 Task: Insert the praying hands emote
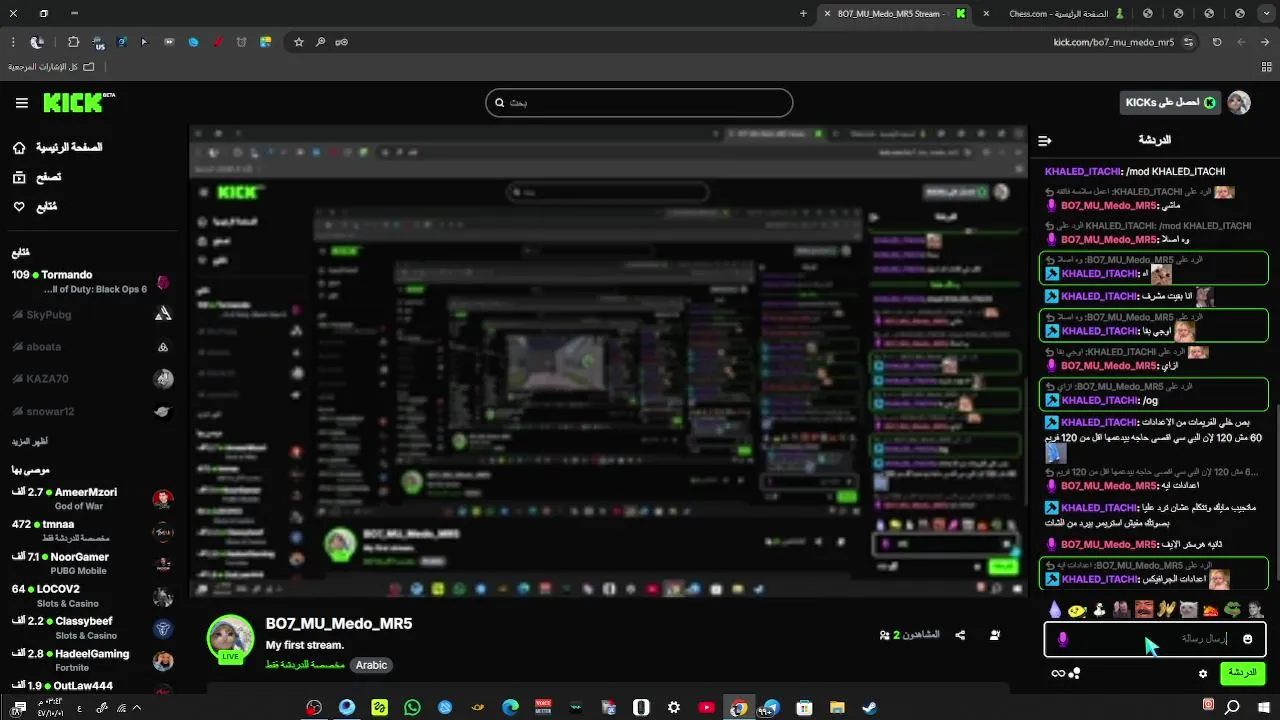point(1166,609)
